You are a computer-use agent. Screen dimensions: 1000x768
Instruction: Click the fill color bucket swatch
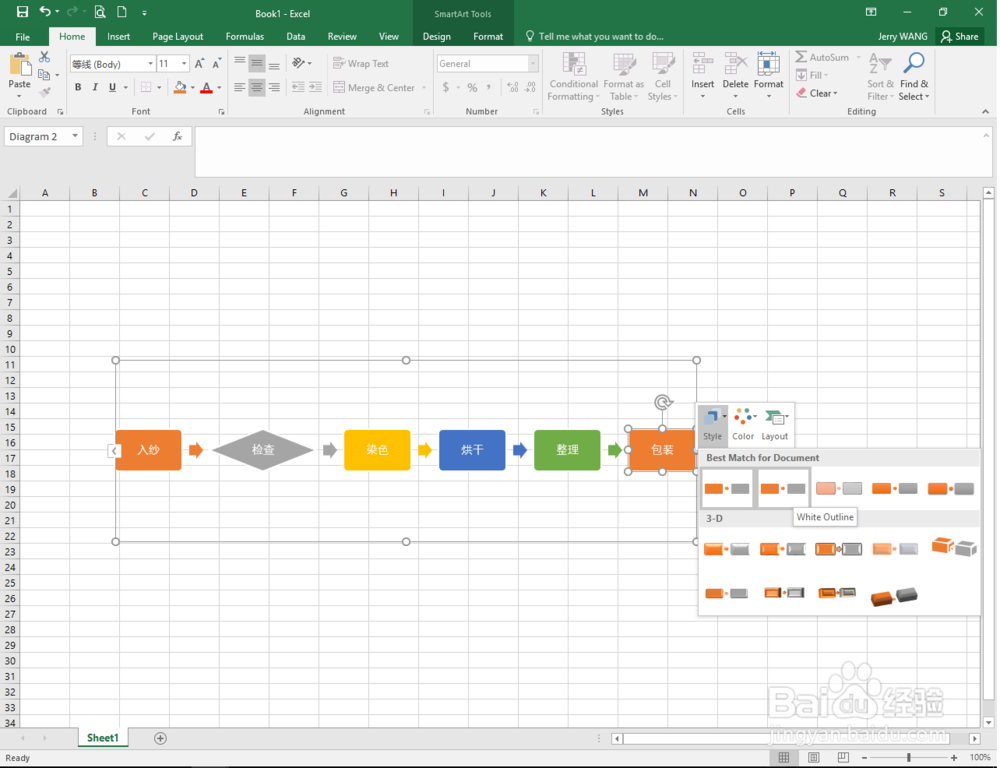click(180, 87)
